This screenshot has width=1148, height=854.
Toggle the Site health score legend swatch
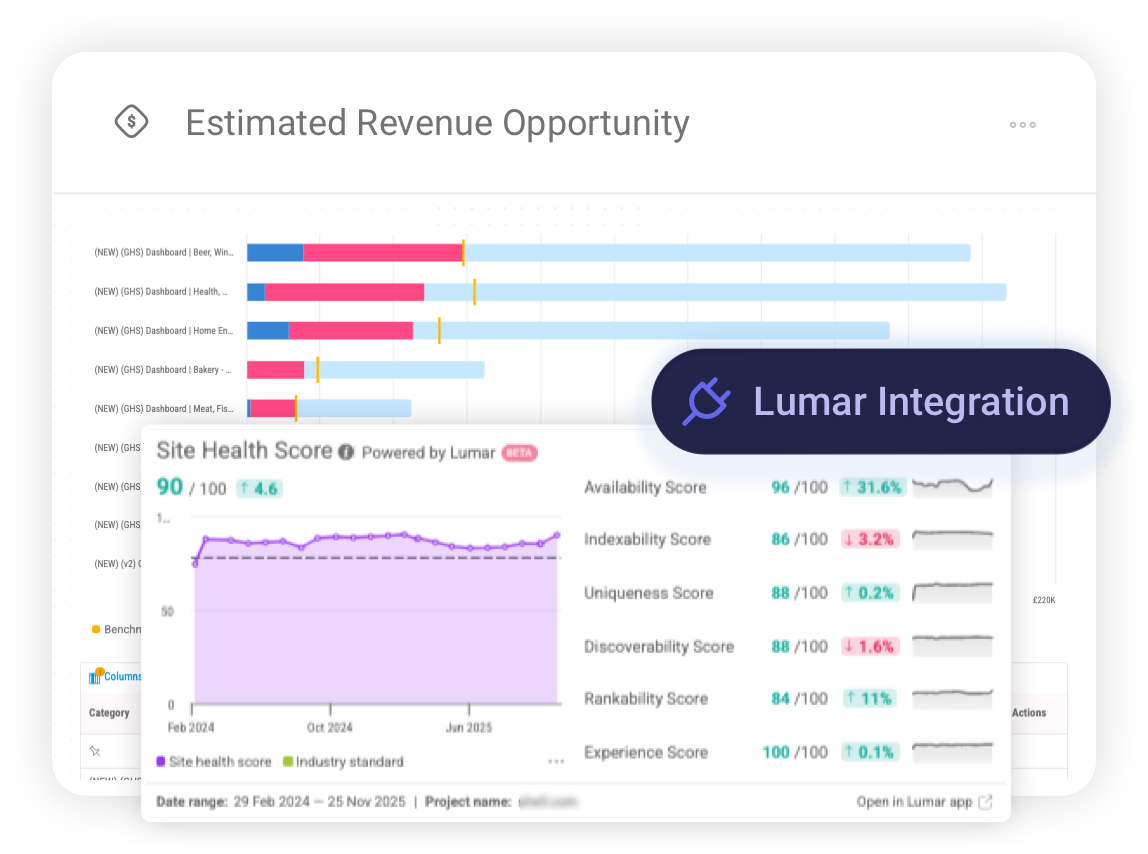pyautogui.click(x=162, y=761)
